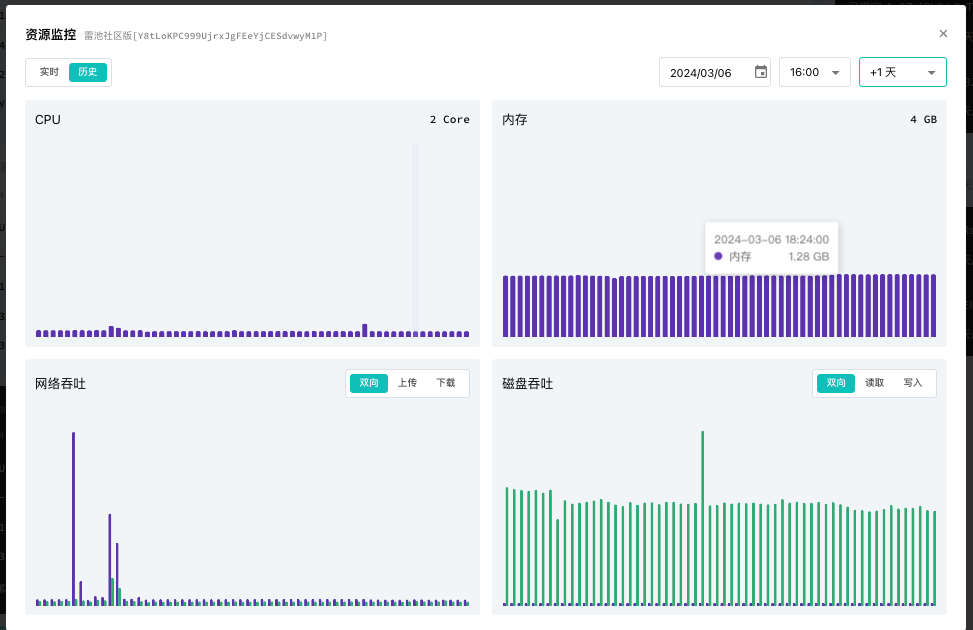Click the CPU chart title

48,119
